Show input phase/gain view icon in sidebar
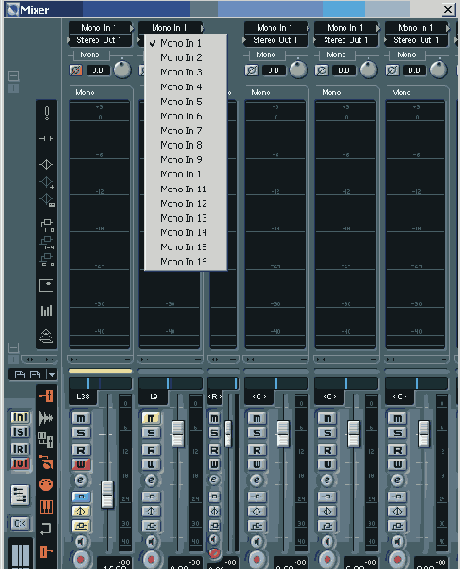The height and width of the screenshot is (569, 460). (x=46, y=113)
